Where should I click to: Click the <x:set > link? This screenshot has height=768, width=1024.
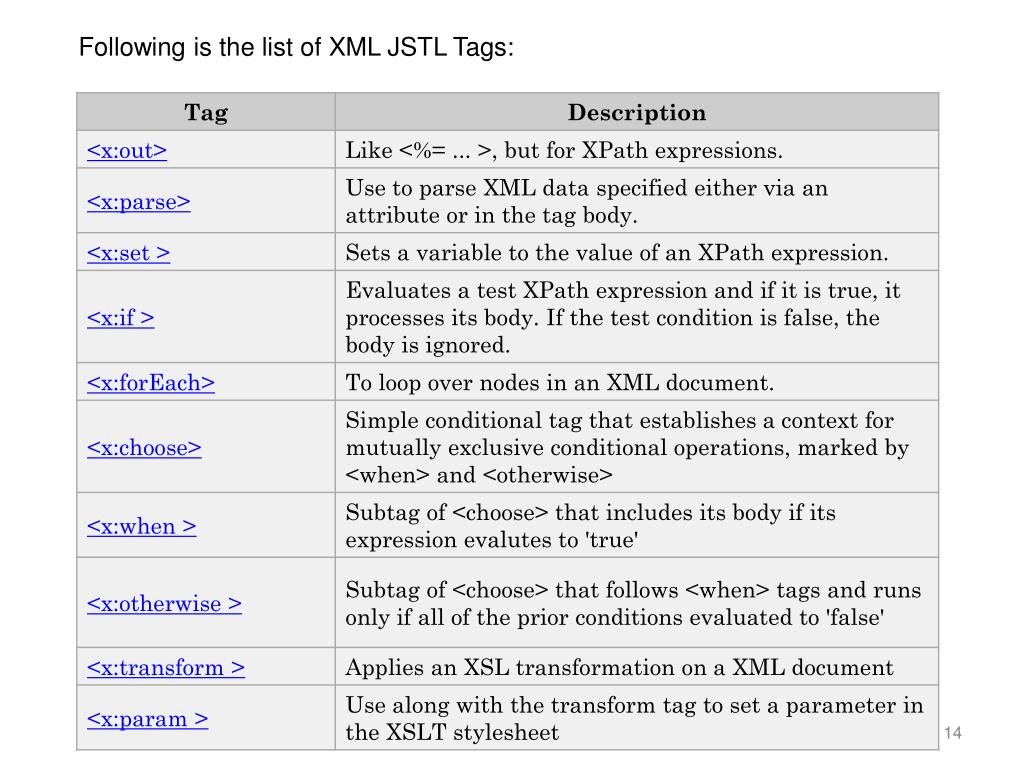tap(129, 253)
